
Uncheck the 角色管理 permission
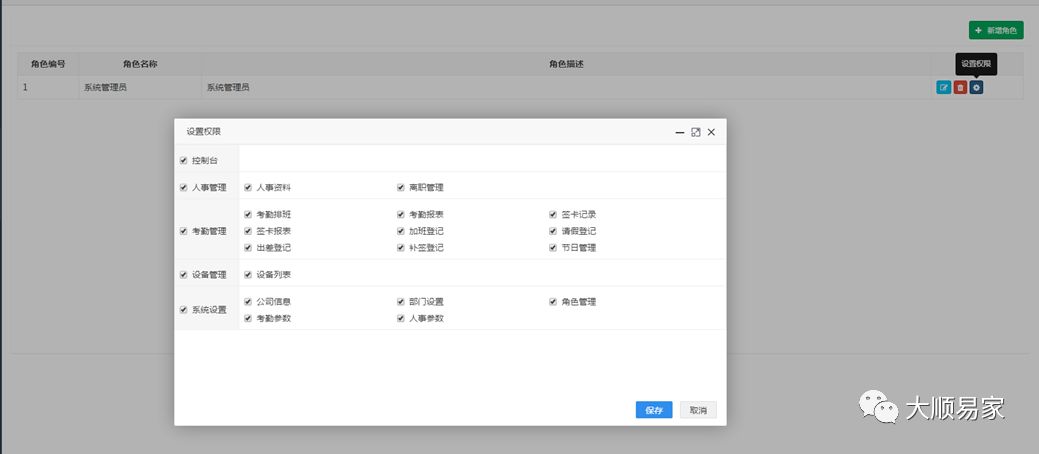click(553, 301)
